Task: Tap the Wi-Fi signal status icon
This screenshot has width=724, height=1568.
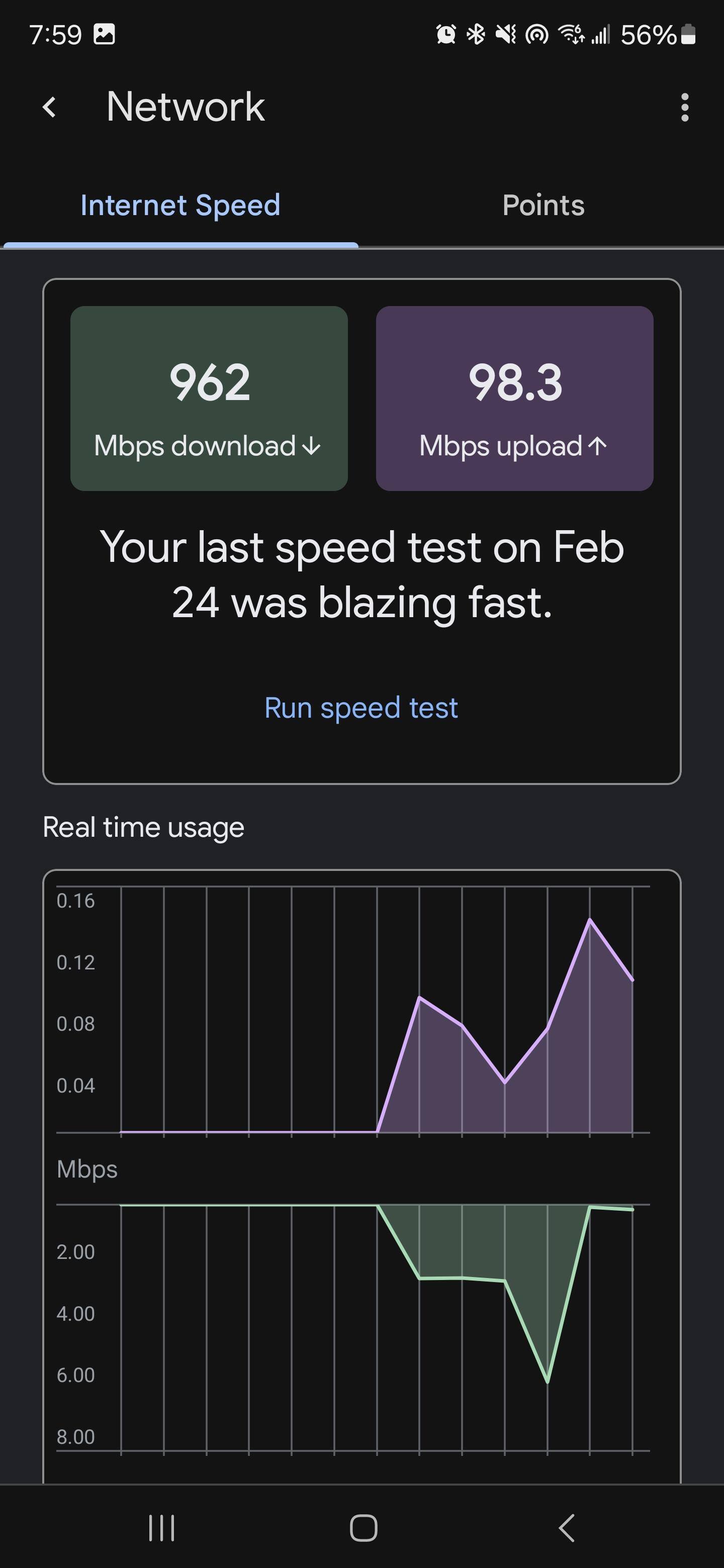Action: coord(571,35)
